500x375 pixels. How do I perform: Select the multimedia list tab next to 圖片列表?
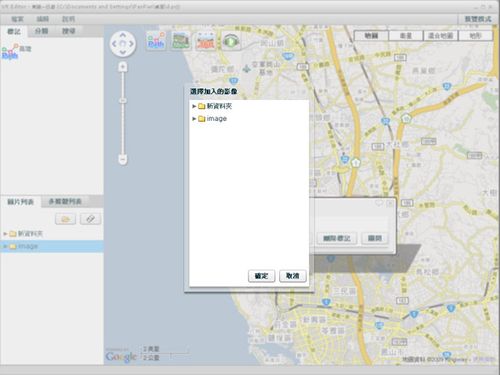coord(65,202)
